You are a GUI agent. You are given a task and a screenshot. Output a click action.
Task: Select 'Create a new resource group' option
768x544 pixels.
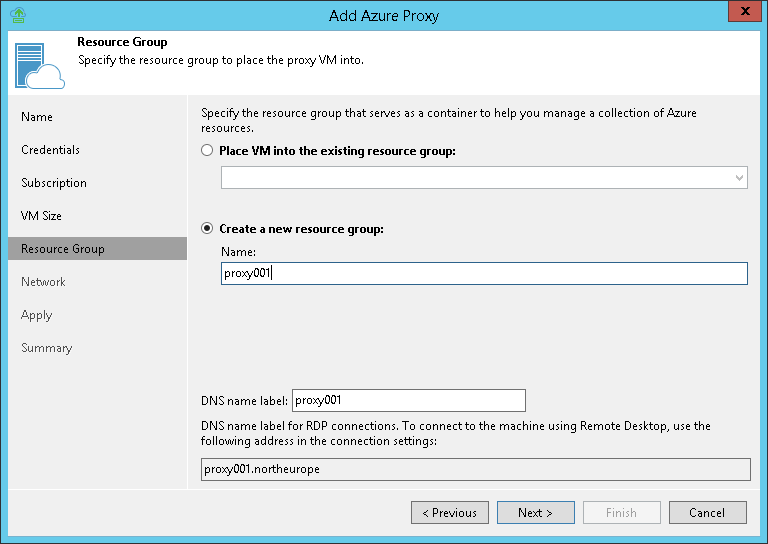pyautogui.click(x=207, y=229)
